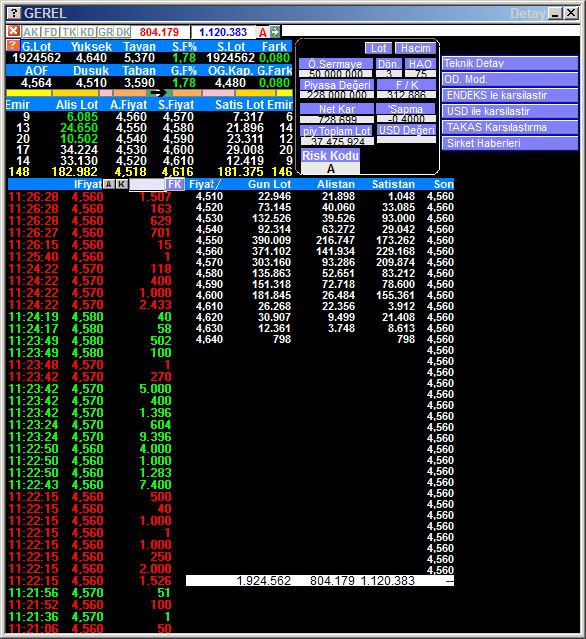
Task: Click the input field next to the FK button
Action: tap(147, 184)
